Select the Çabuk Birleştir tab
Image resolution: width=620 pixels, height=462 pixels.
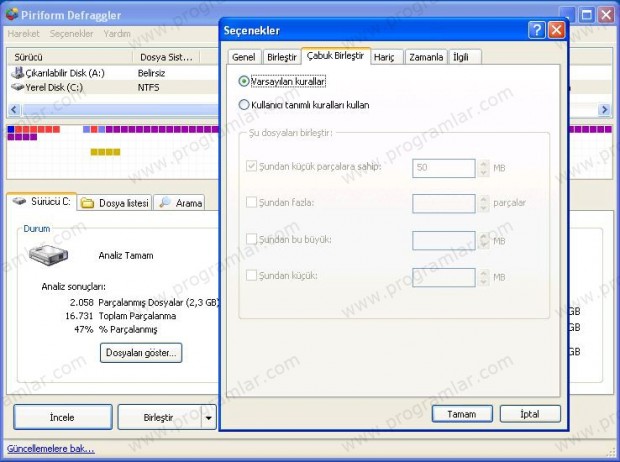pos(336,56)
